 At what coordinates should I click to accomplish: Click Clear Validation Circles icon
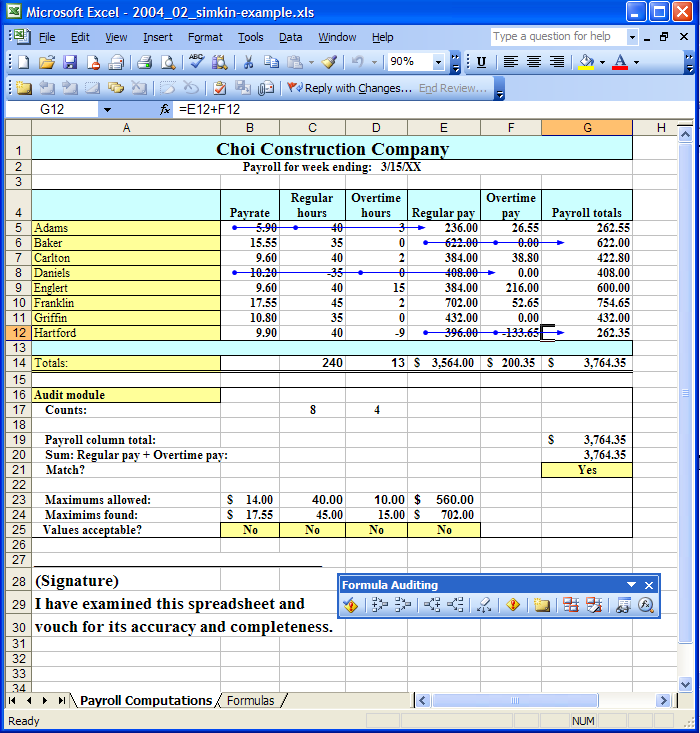pos(594,605)
